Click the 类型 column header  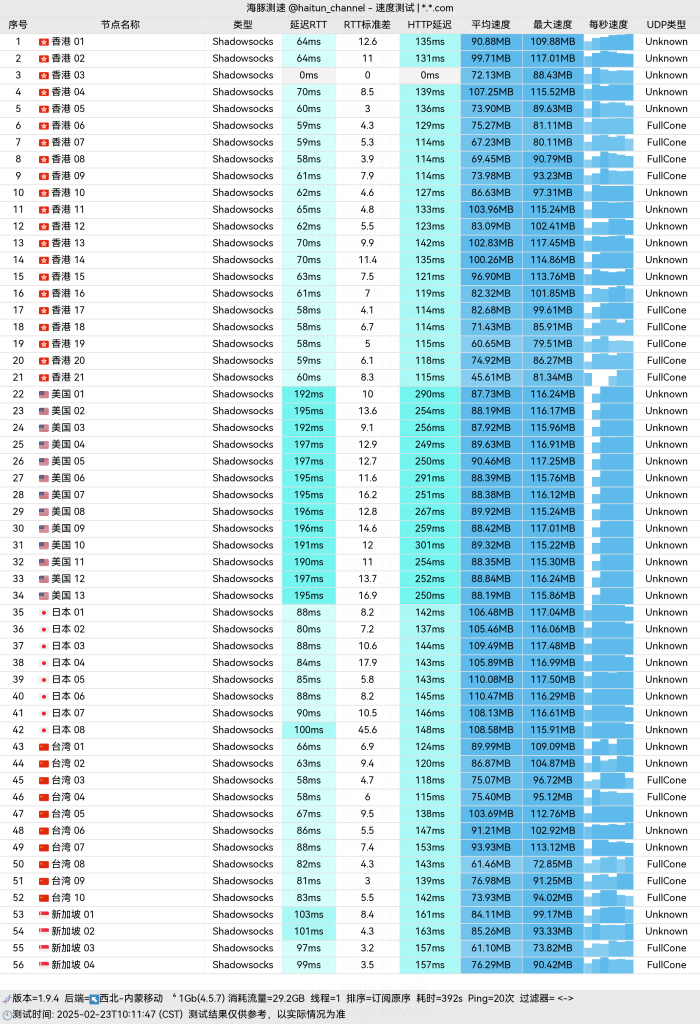pyautogui.click(x=243, y=25)
